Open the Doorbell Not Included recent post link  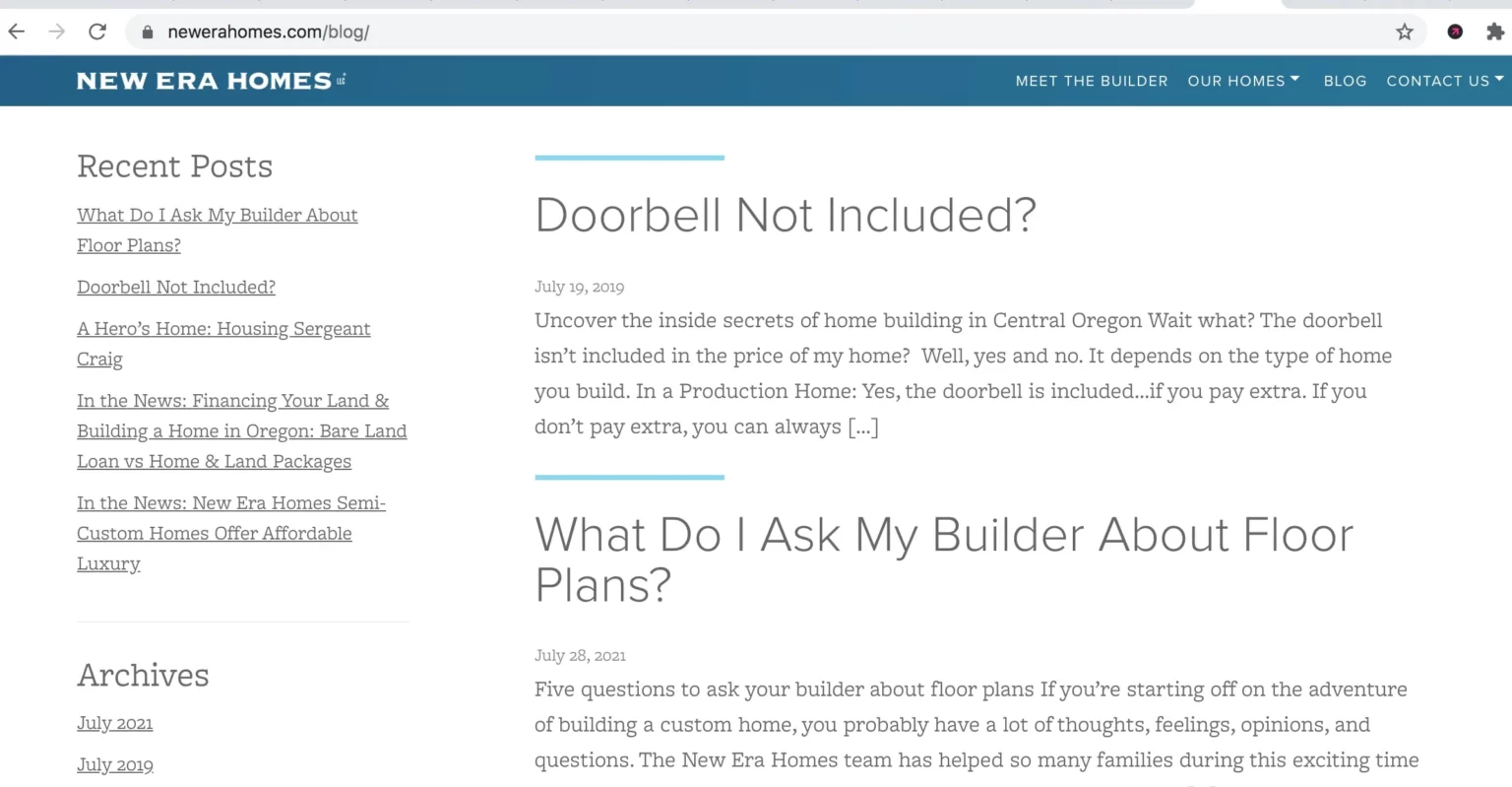click(175, 287)
